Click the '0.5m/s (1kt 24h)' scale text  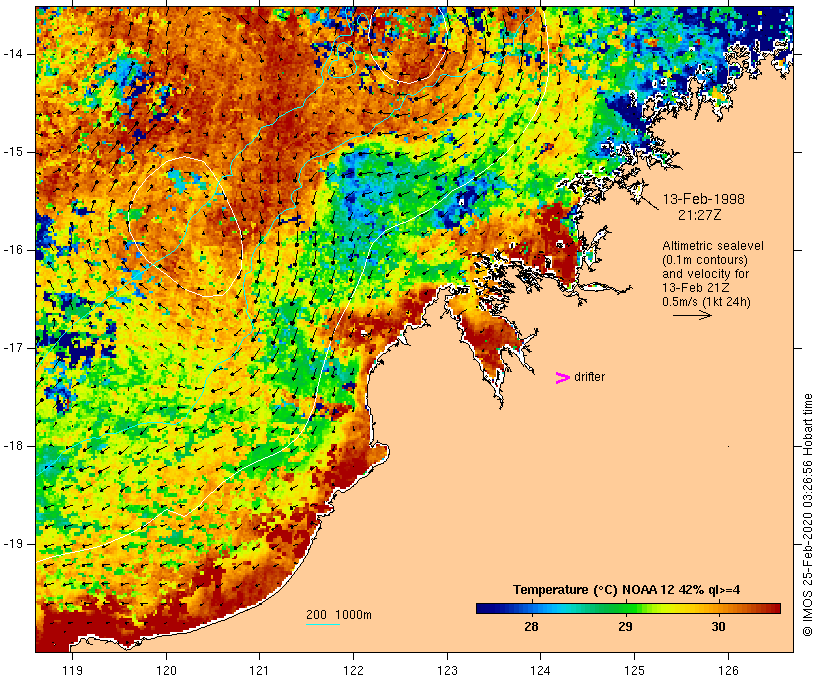(706, 302)
